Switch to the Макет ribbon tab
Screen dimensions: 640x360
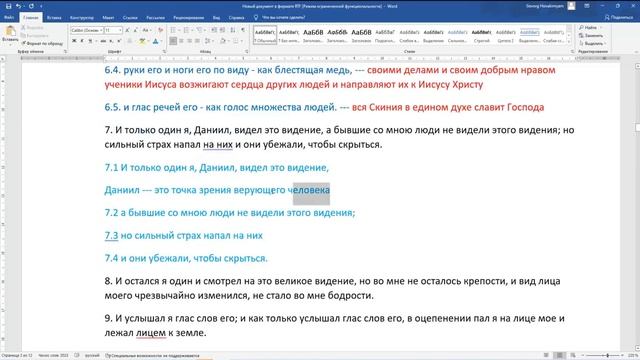(x=108, y=18)
